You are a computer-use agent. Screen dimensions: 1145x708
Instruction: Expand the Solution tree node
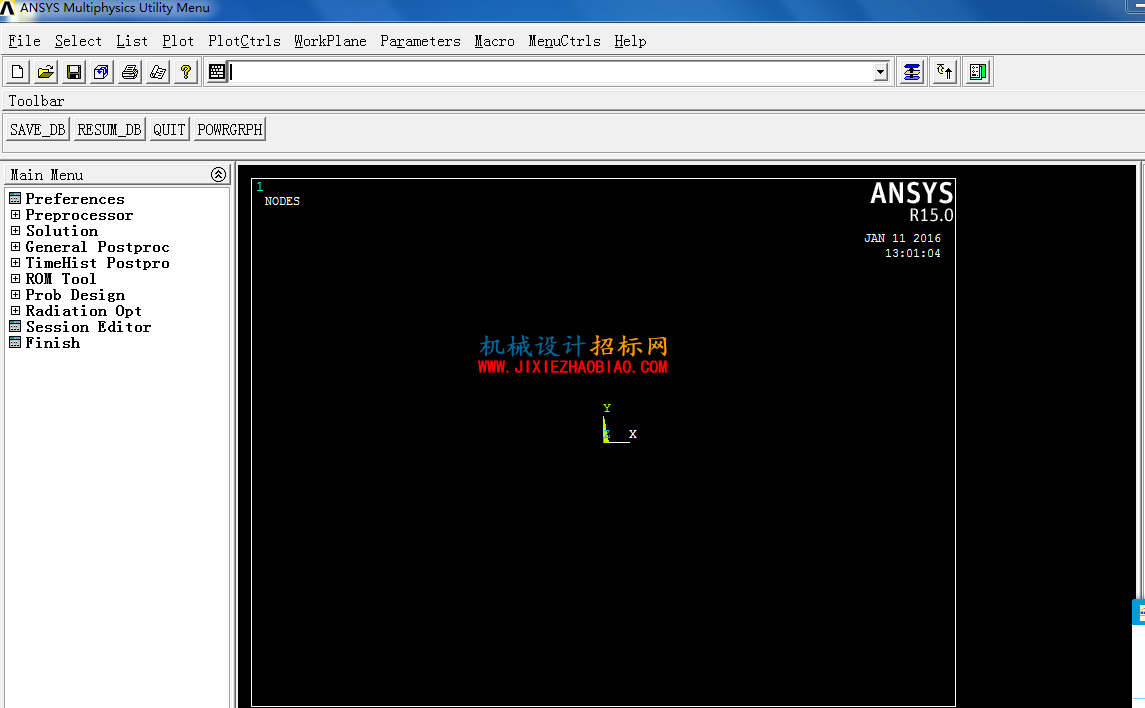click(x=15, y=231)
